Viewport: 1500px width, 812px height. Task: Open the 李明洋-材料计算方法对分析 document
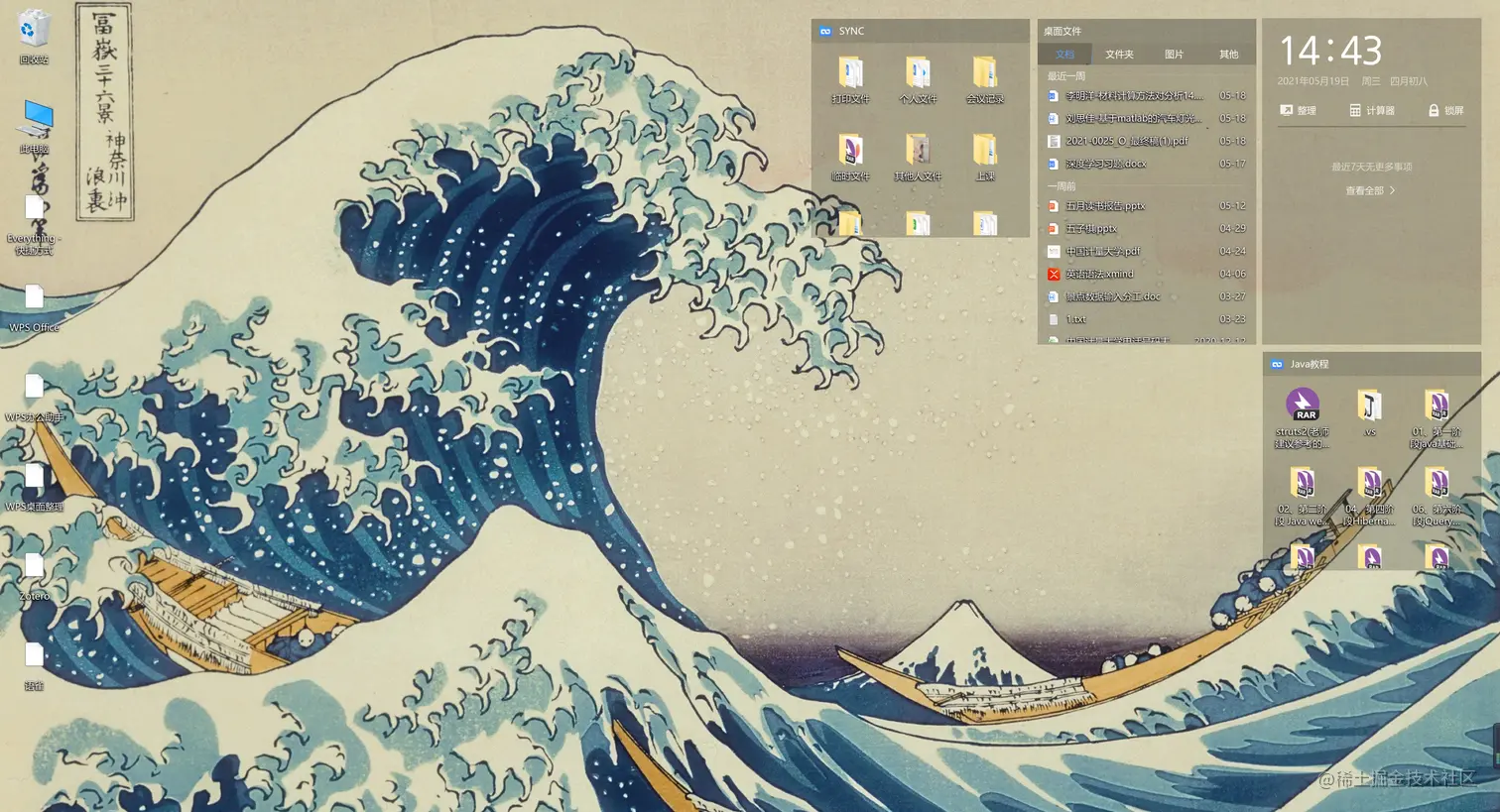1147,96
